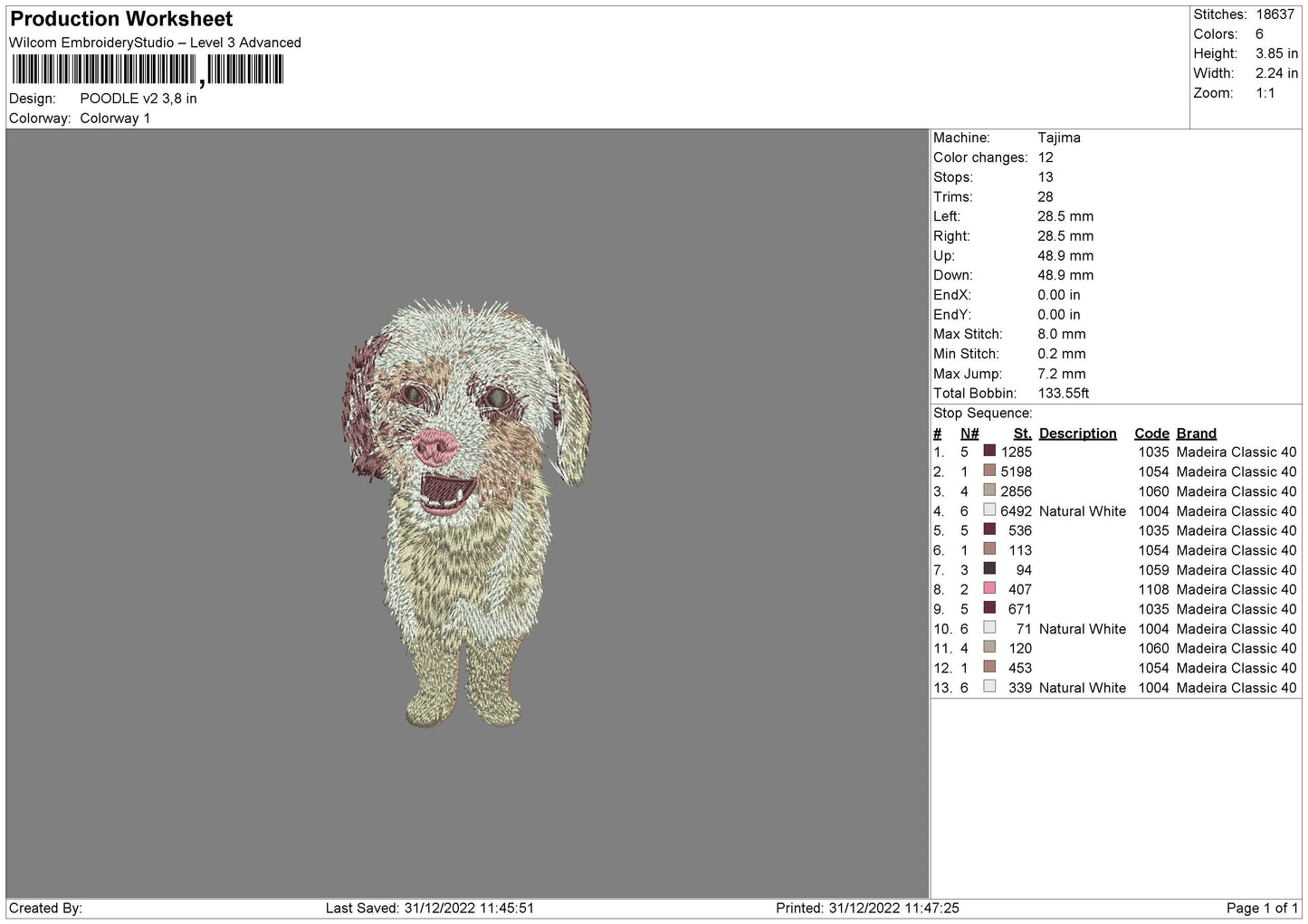This screenshot has width=1308, height=924.
Task: Click the 'Page 1 of 1' indicator
Action: point(1263,908)
